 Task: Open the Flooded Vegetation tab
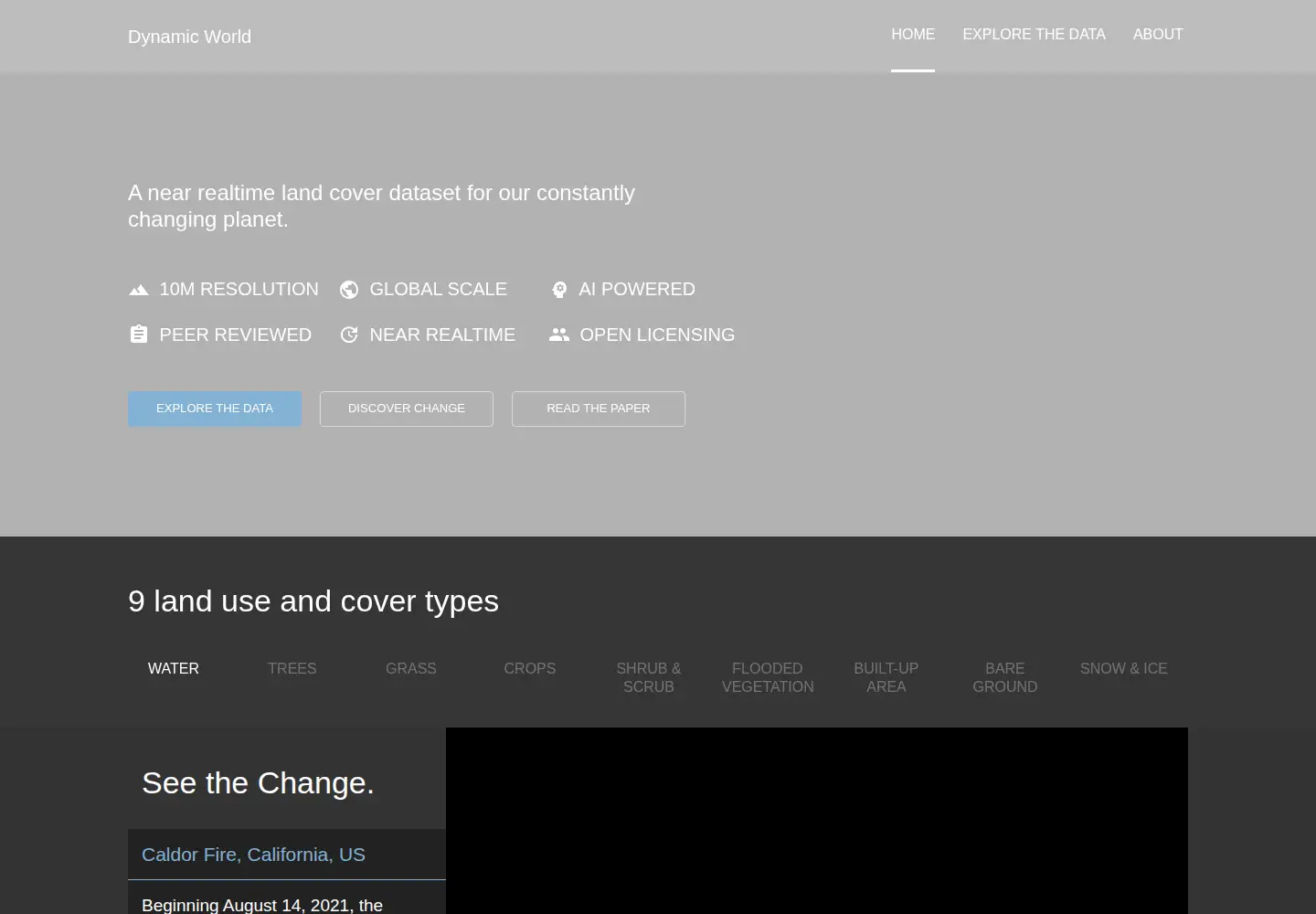pyautogui.click(x=768, y=677)
